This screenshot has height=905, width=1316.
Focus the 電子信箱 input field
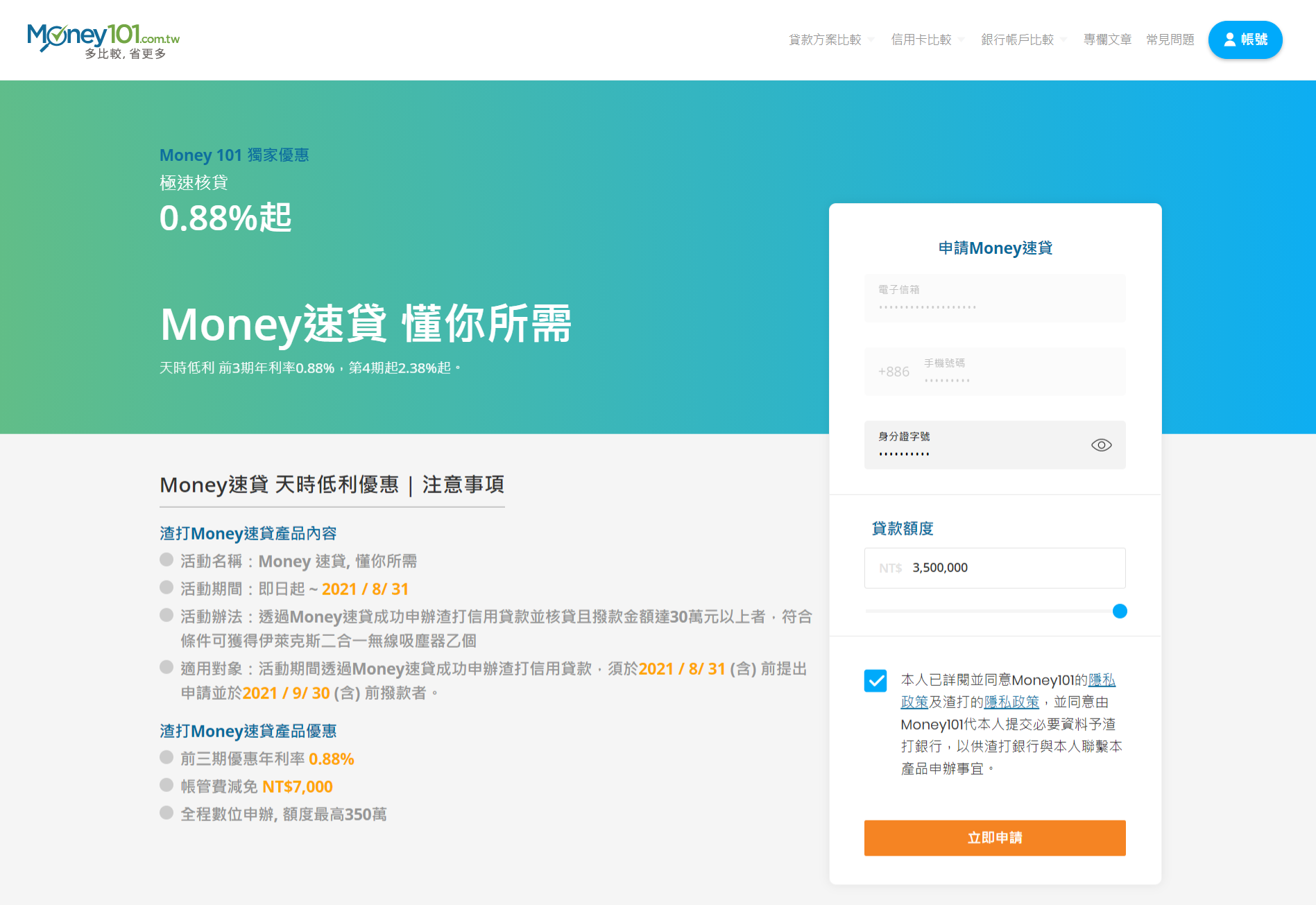pos(995,298)
